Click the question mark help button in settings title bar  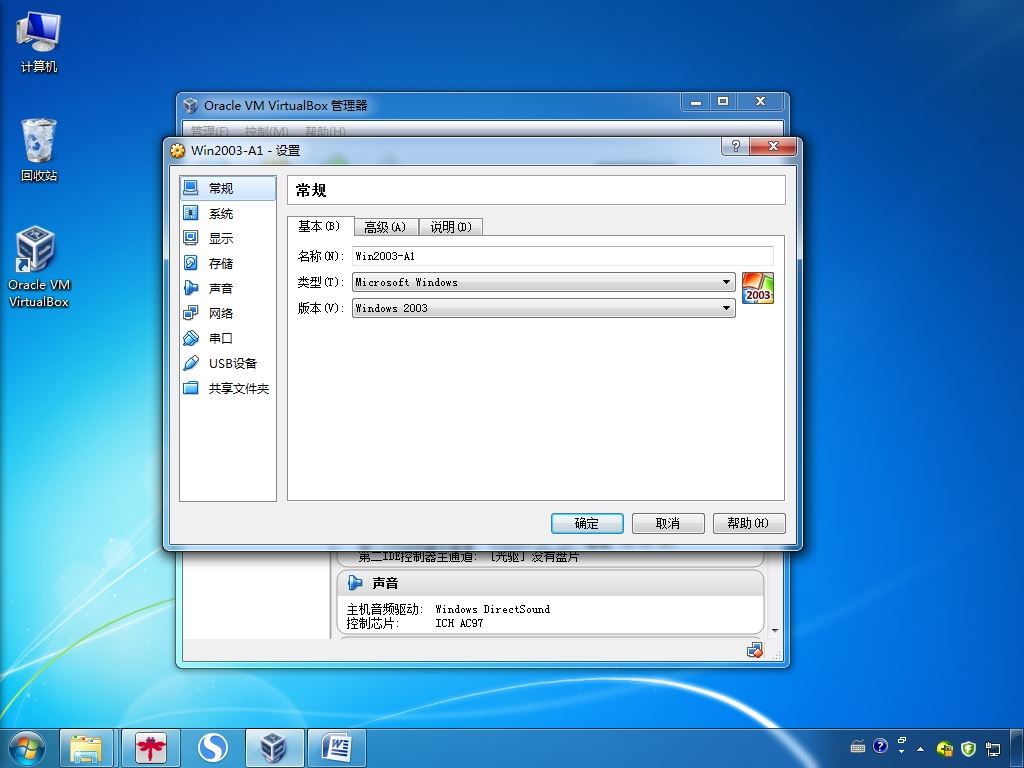735,146
